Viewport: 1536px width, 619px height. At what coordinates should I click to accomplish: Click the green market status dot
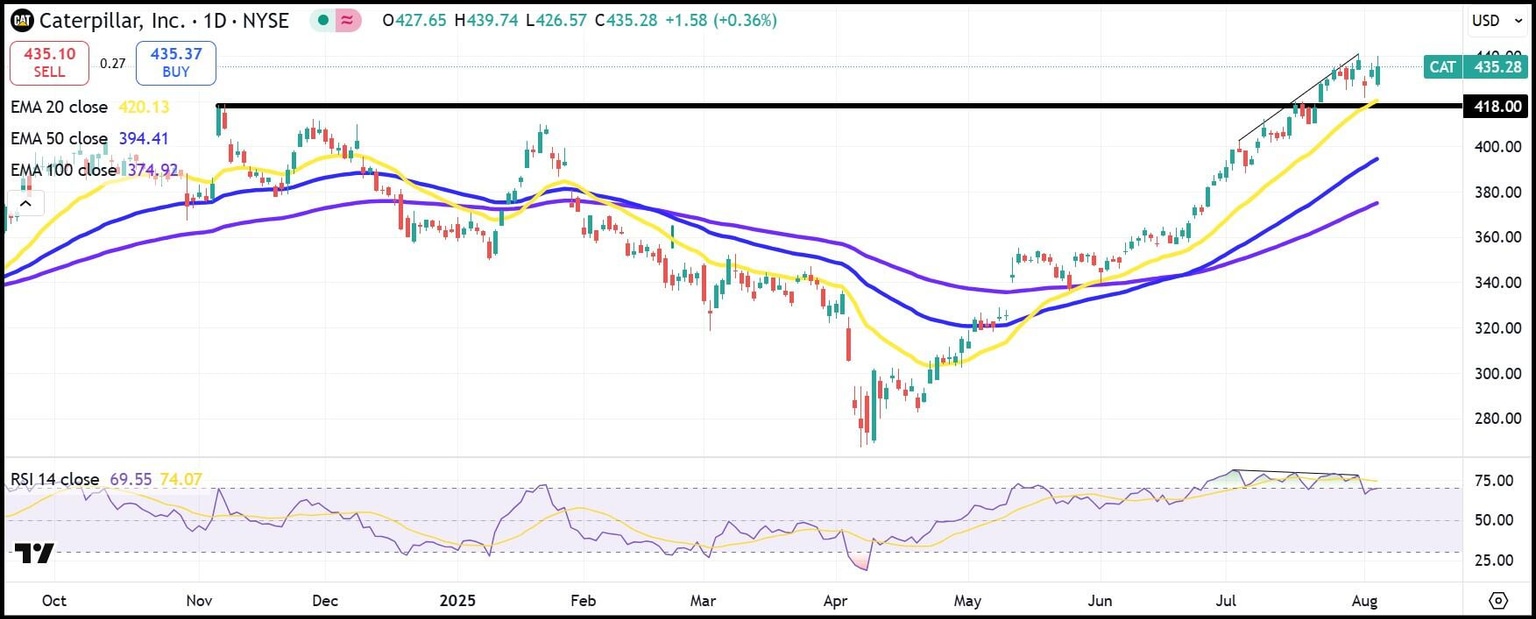[x=321, y=19]
